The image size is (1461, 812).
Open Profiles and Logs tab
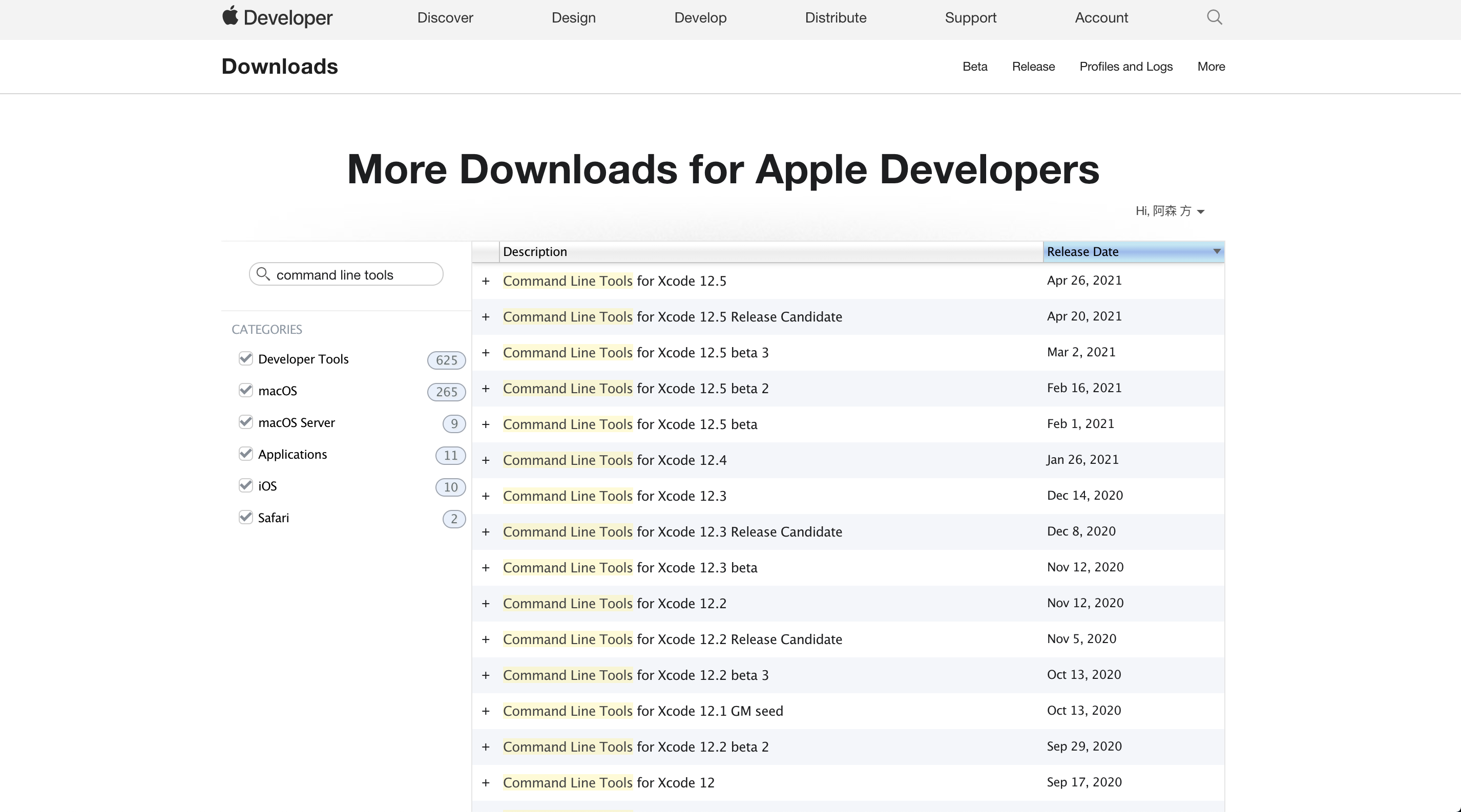click(1126, 66)
